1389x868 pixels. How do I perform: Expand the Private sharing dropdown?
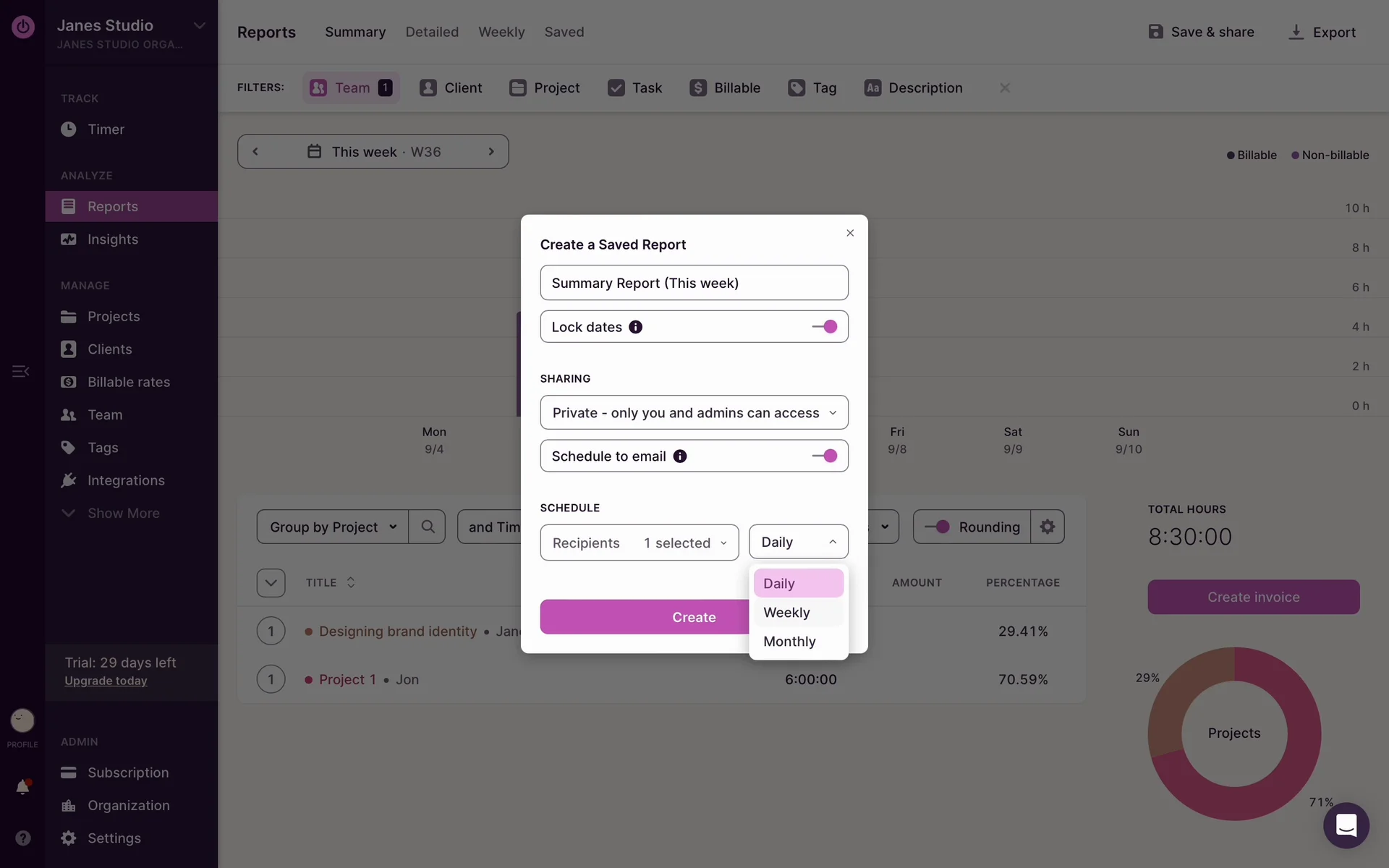click(x=694, y=413)
